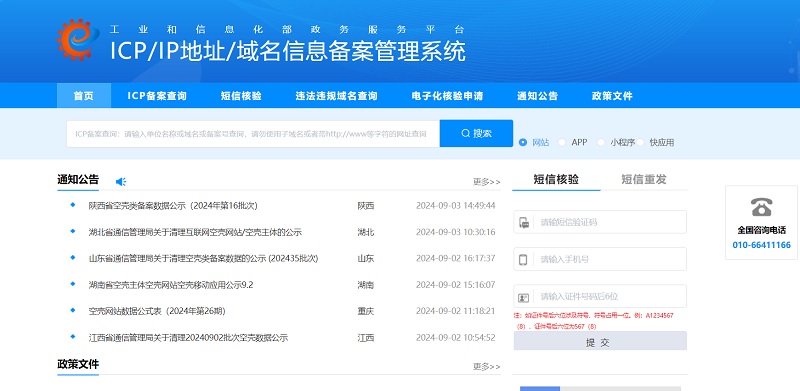800x391 pixels.
Task: Click 更多>> beside 通知公告 heading
Action: 487,182
